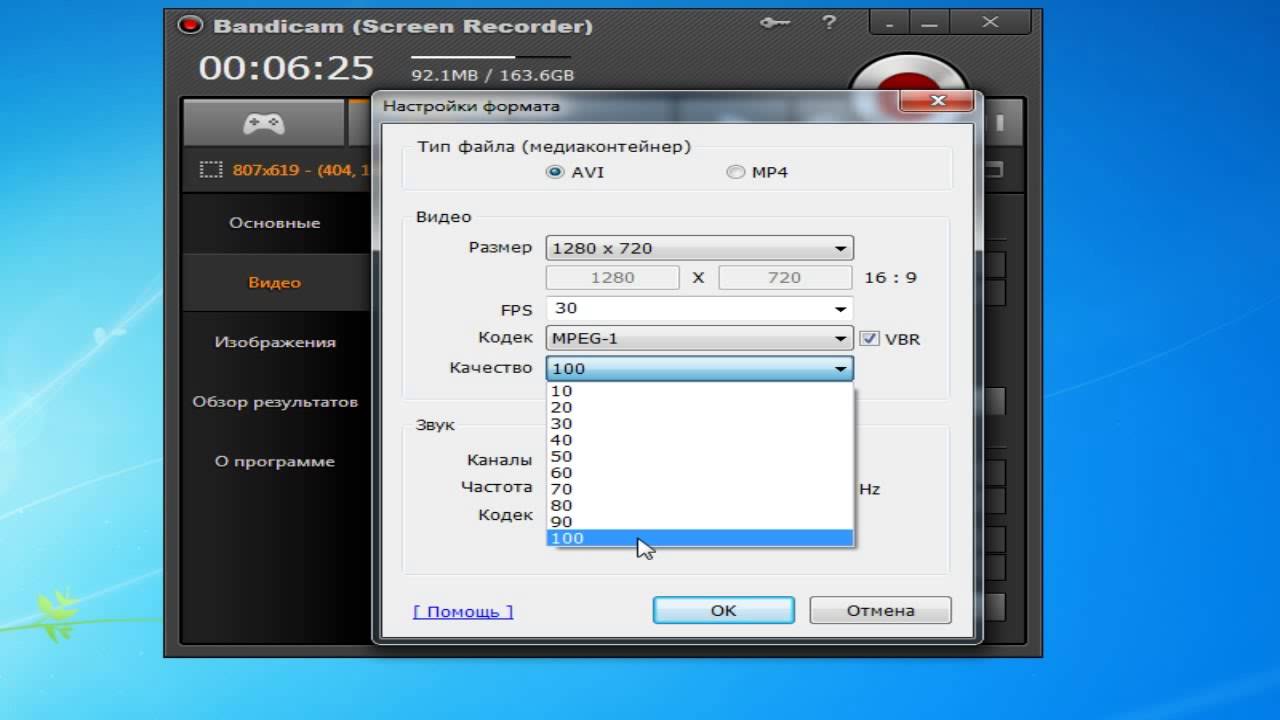Open the FPS dropdown
Image resolution: width=1280 pixels, height=720 pixels.
point(699,309)
